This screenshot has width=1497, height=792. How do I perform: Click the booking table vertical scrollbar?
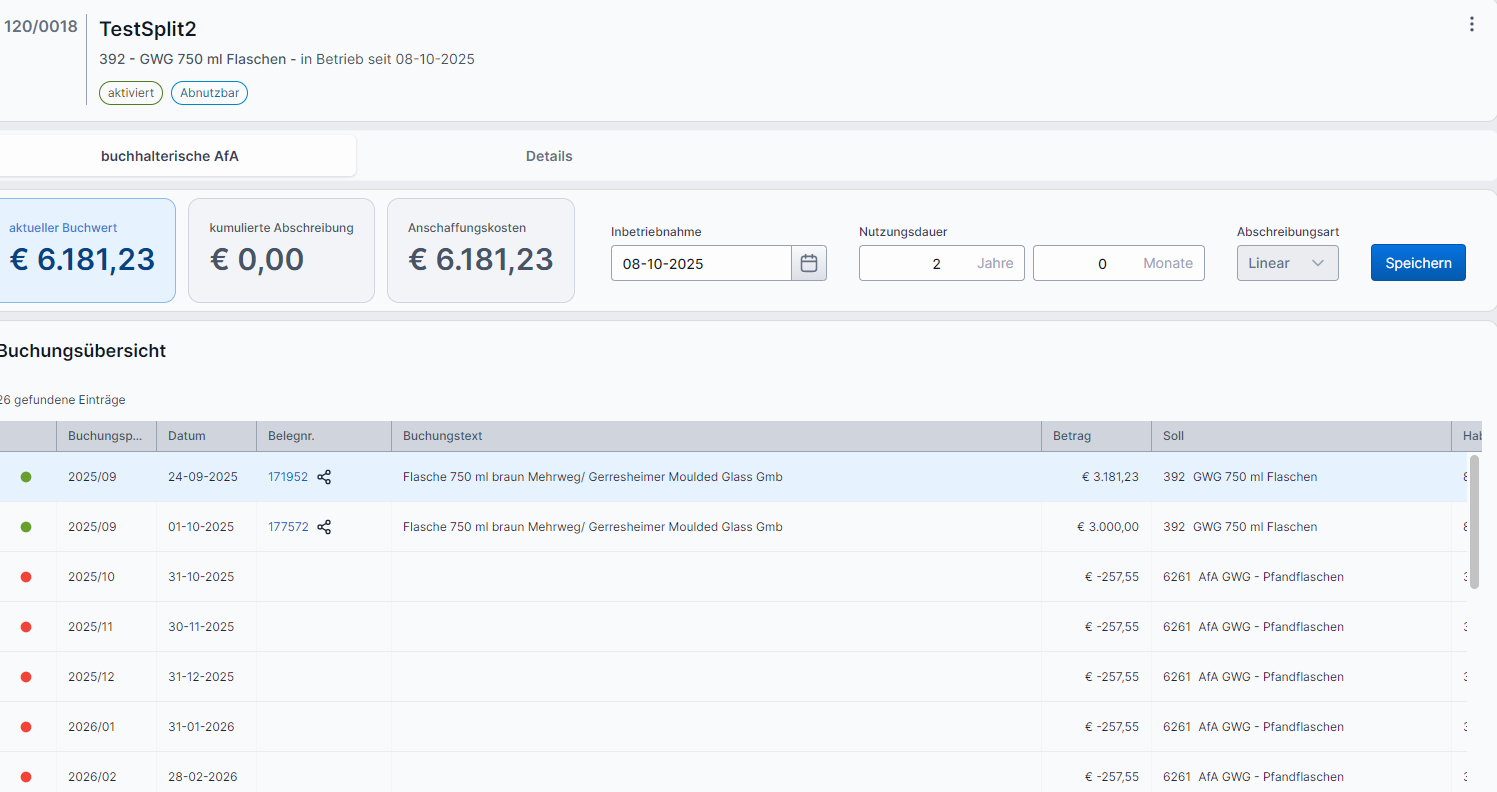coord(1474,520)
